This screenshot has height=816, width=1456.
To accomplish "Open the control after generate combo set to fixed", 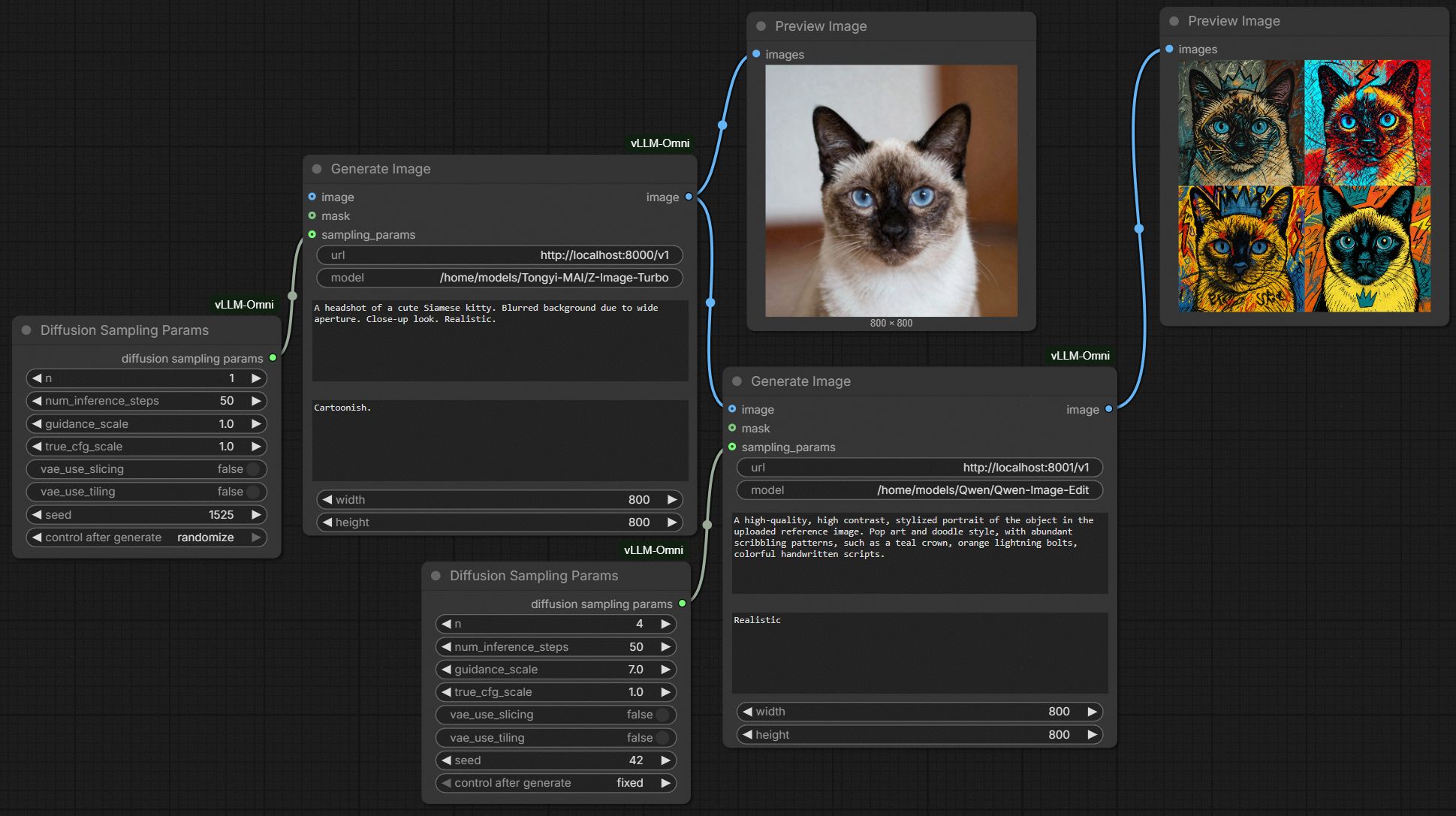I will click(x=556, y=783).
